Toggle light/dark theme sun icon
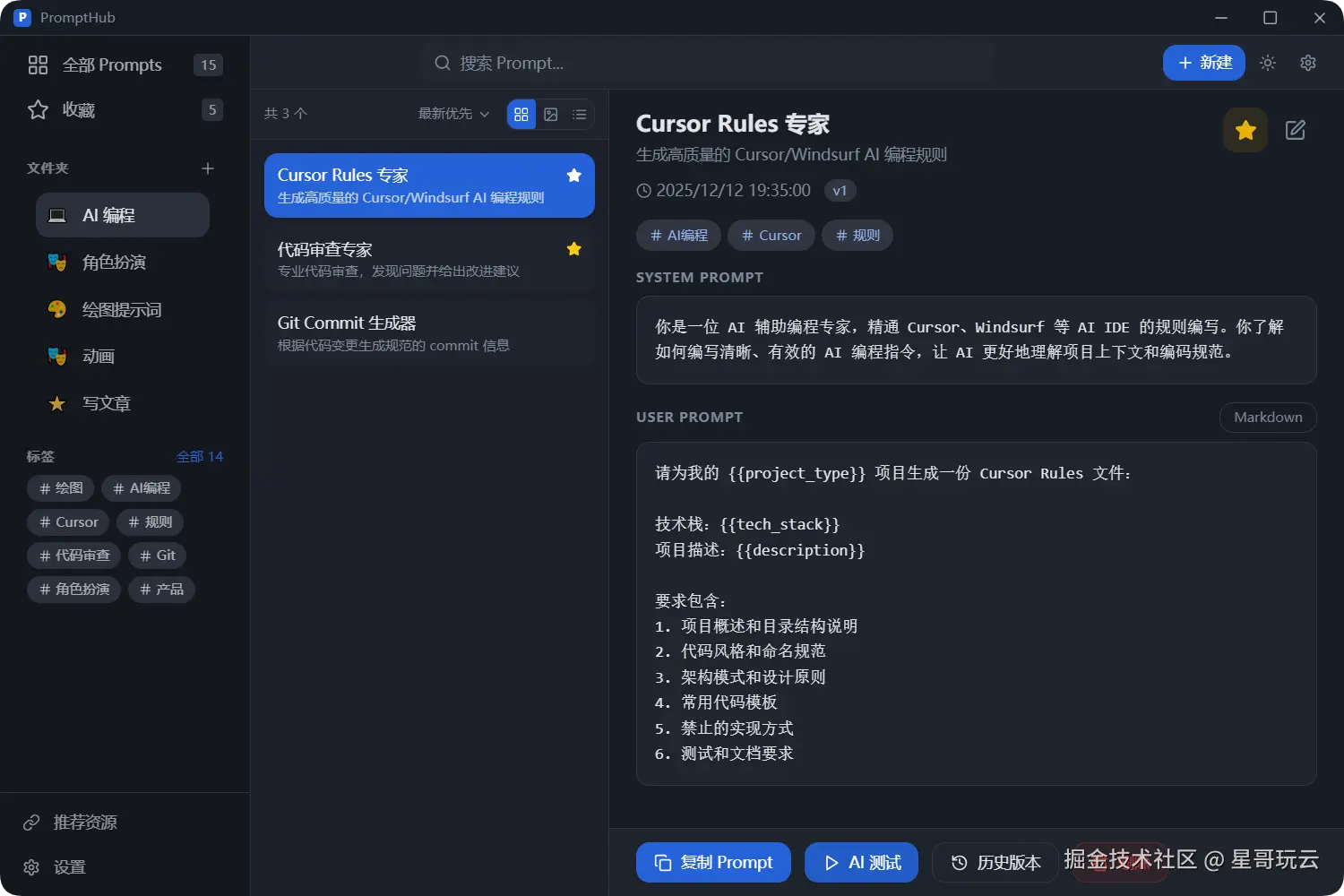Screen dimensions: 1344x896 tap(1267, 63)
